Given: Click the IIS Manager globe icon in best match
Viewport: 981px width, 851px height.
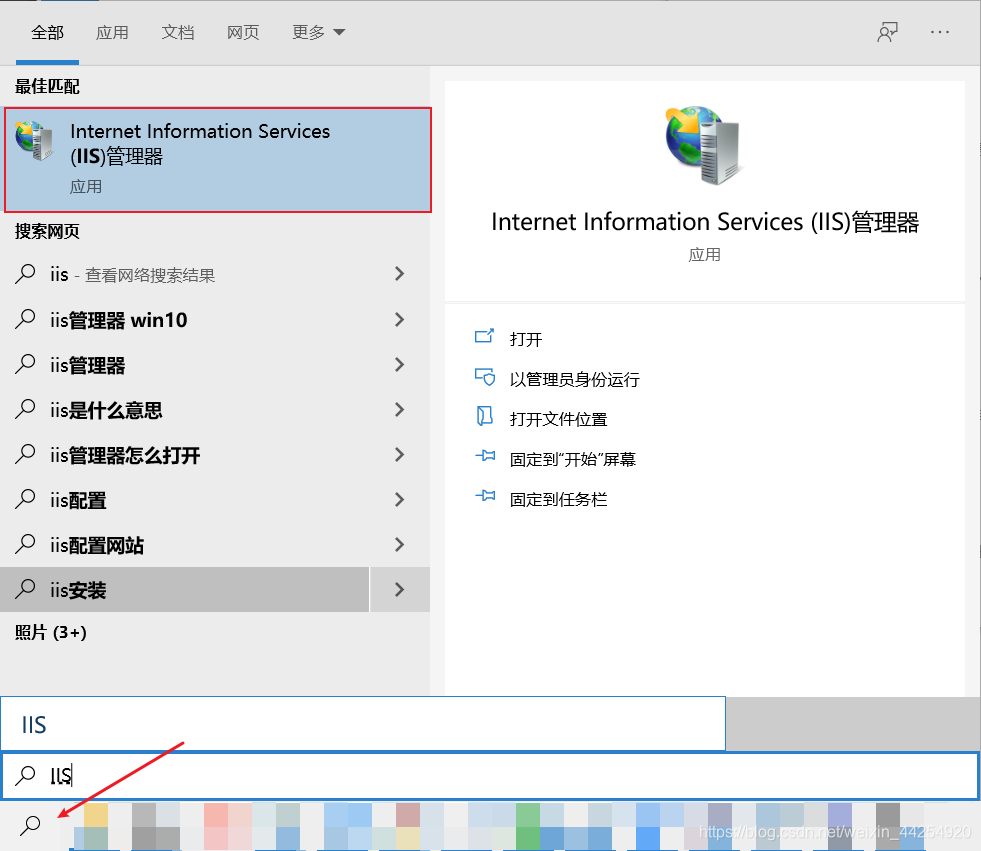Looking at the screenshot, I should tap(35, 141).
